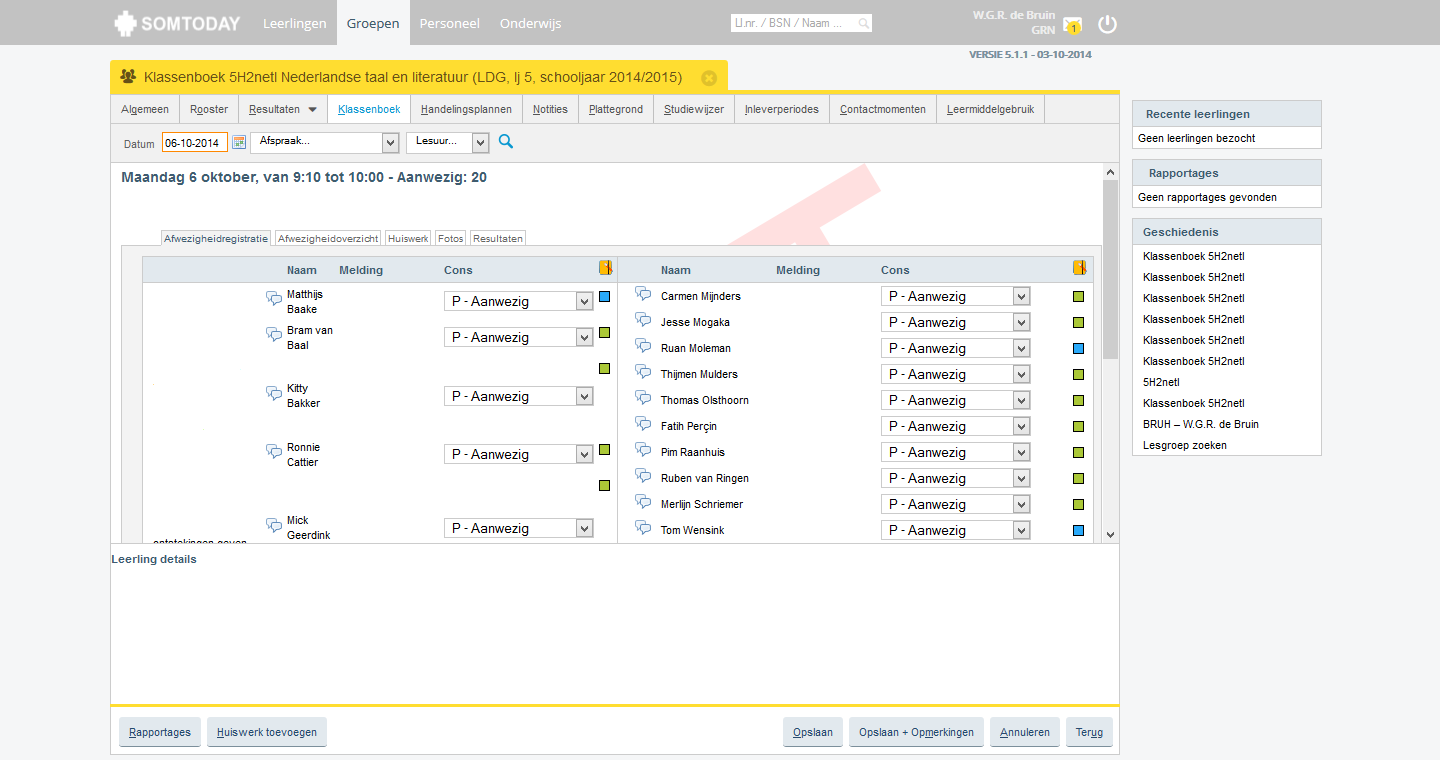The width and height of the screenshot is (1440, 760).
Task: Open the messages envelope icon
Action: tap(1072, 24)
